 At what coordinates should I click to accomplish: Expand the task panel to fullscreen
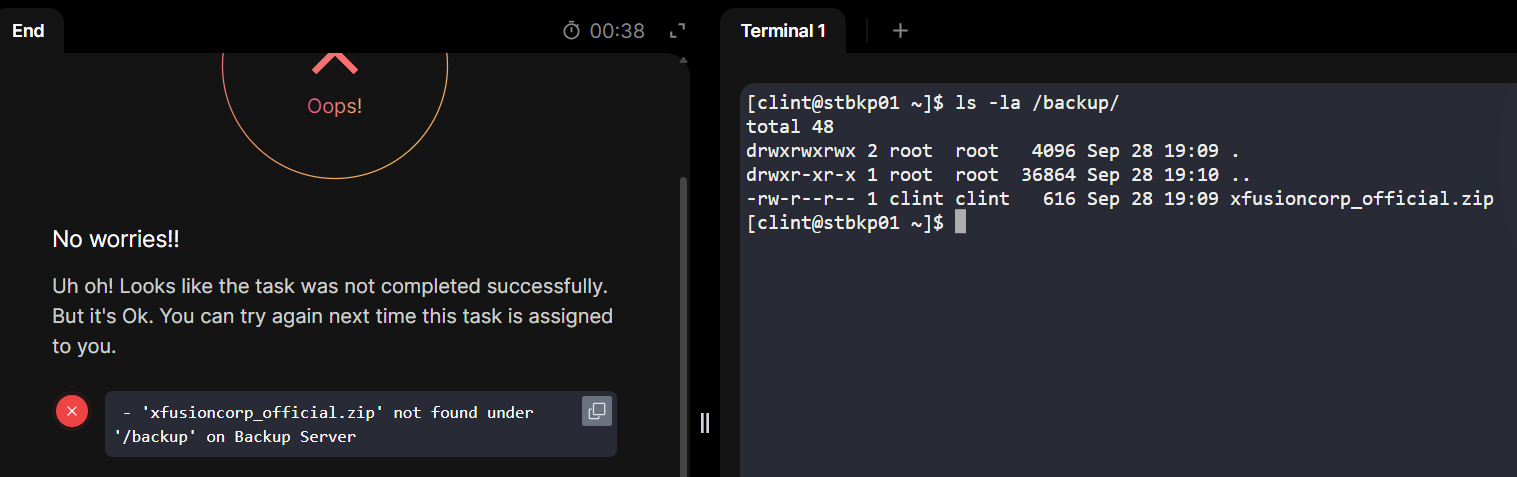(678, 31)
